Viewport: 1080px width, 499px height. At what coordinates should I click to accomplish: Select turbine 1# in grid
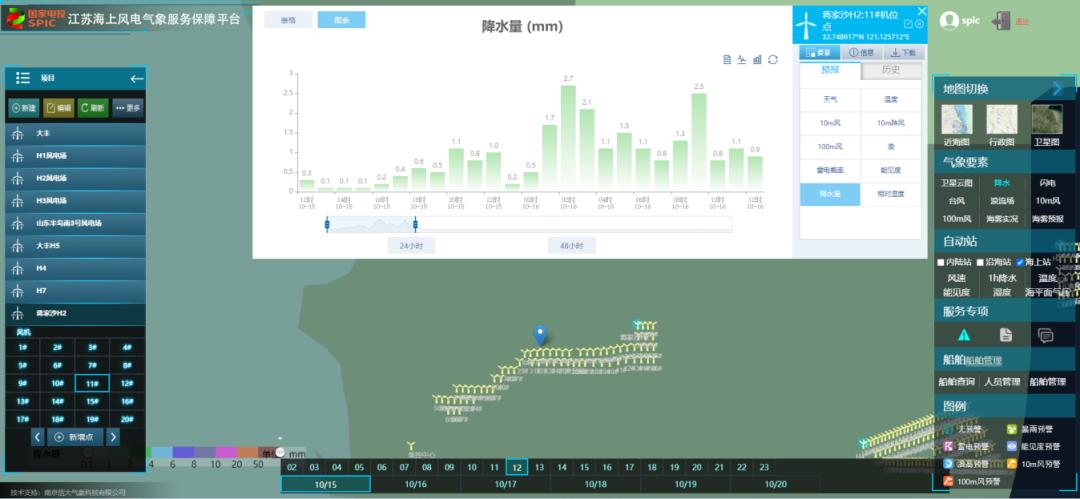(23, 347)
